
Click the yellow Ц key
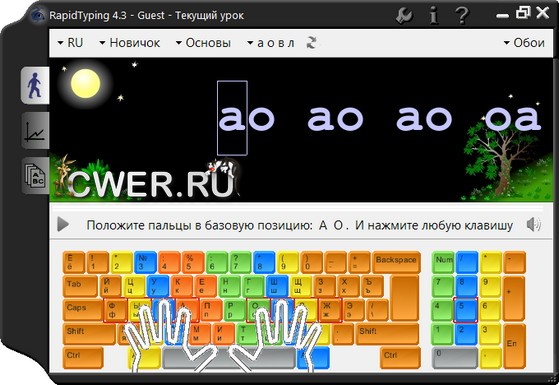[x=134, y=286]
